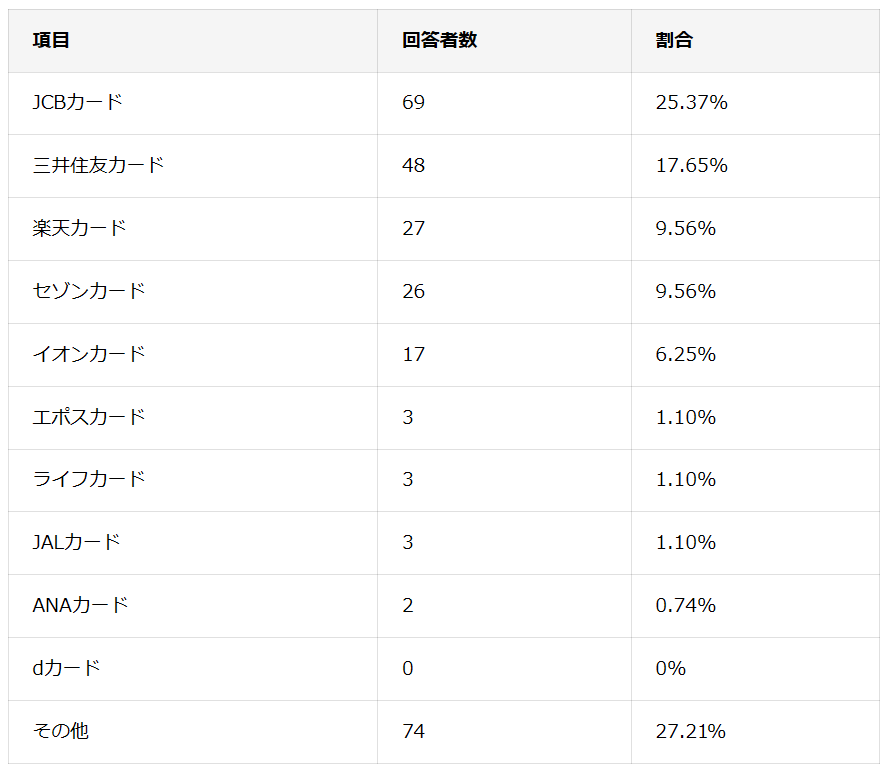Click the 項目 column header
Viewport: 890px width, 770px height.
pyautogui.click(x=51, y=41)
